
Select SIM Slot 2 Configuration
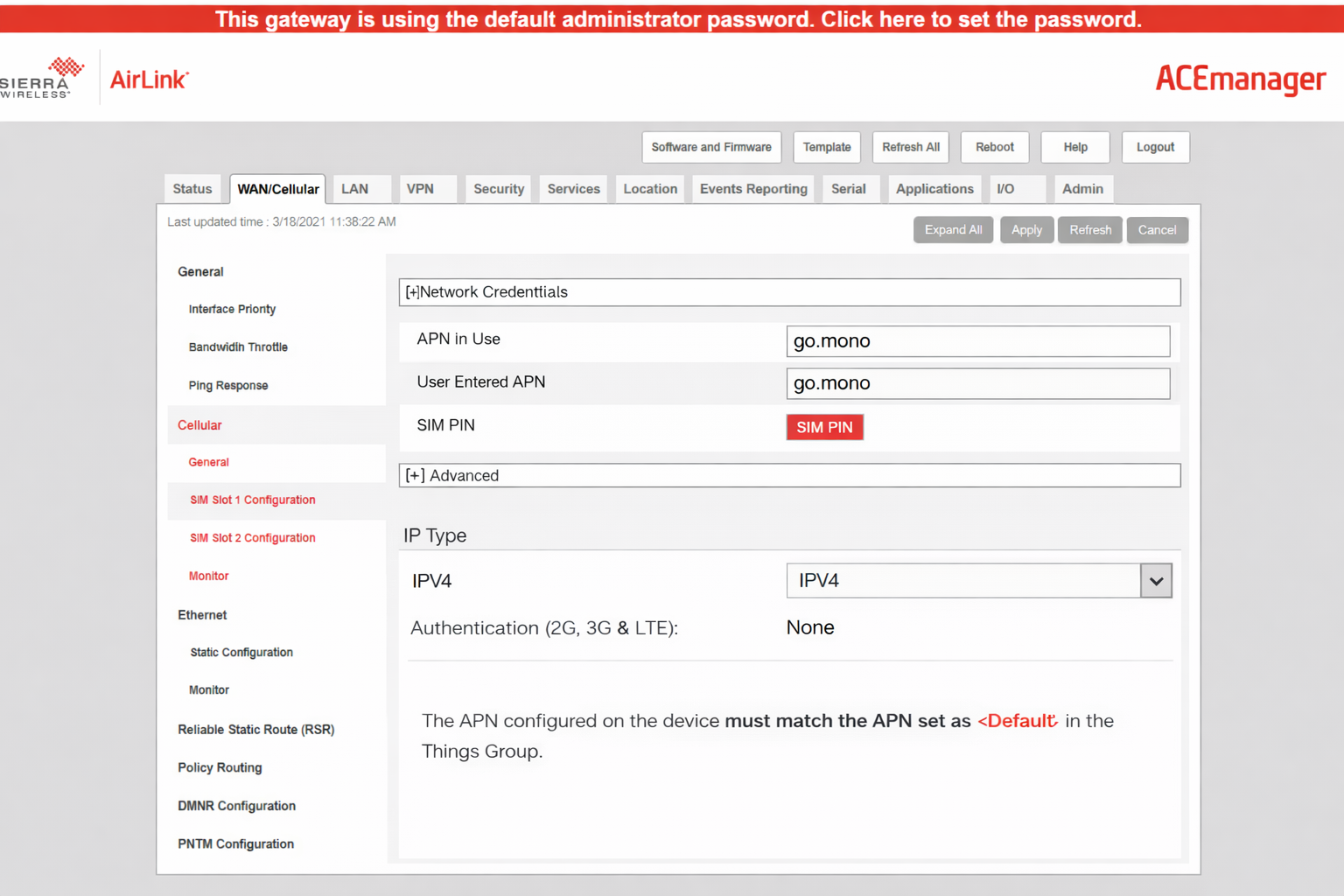point(252,538)
